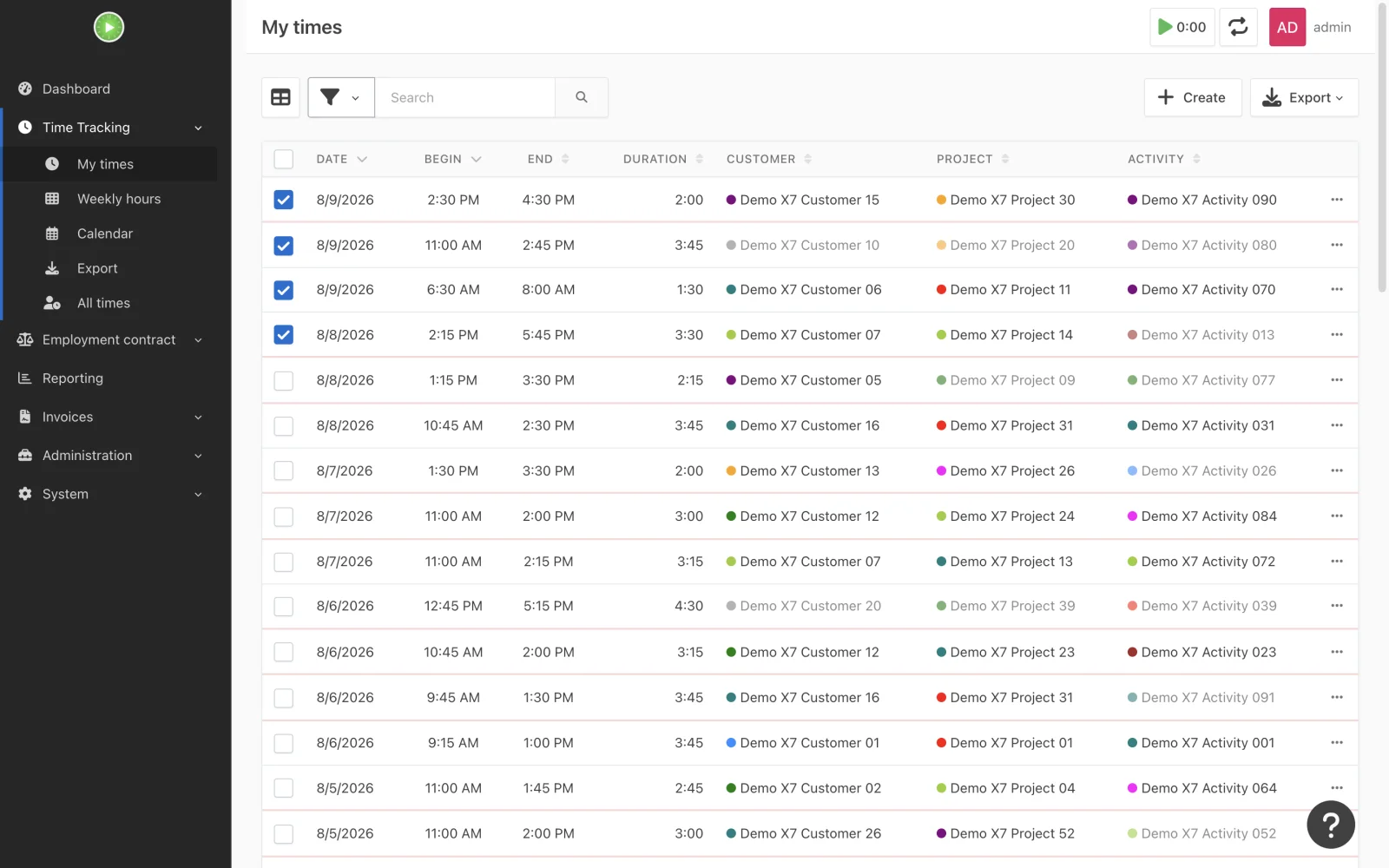Open row actions for Activity 026 entry
This screenshot has height=868, width=1389.
point(1337,470)
